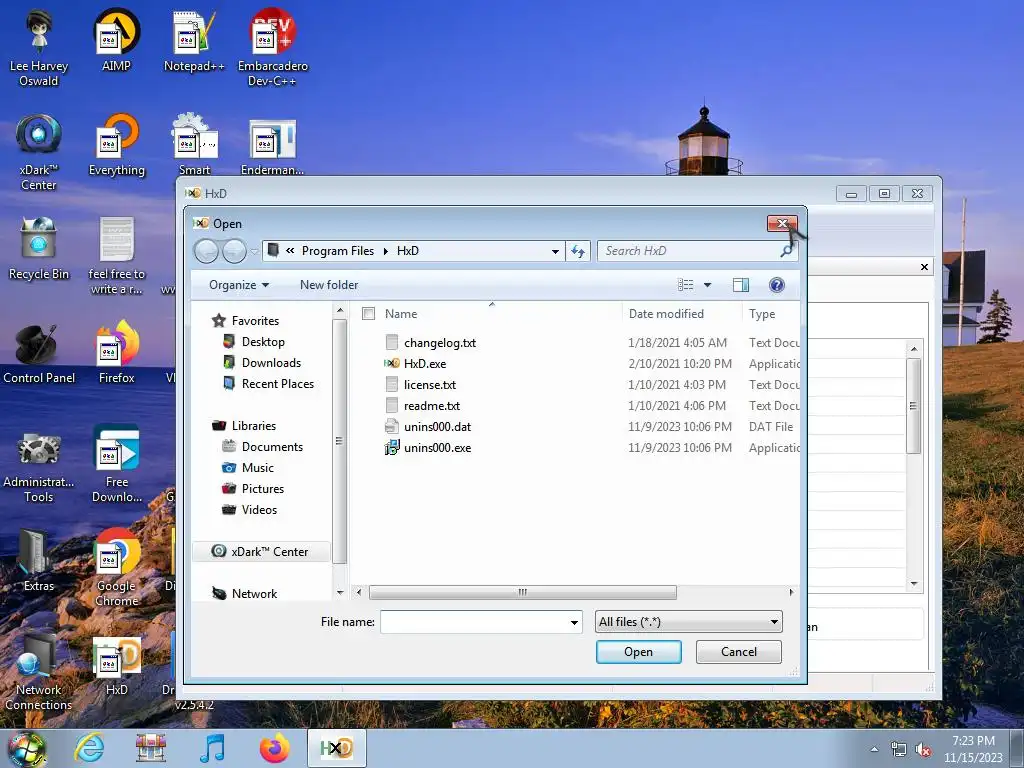Select the Pictures library
The image size is (1024, 768).
click(263, 488)
